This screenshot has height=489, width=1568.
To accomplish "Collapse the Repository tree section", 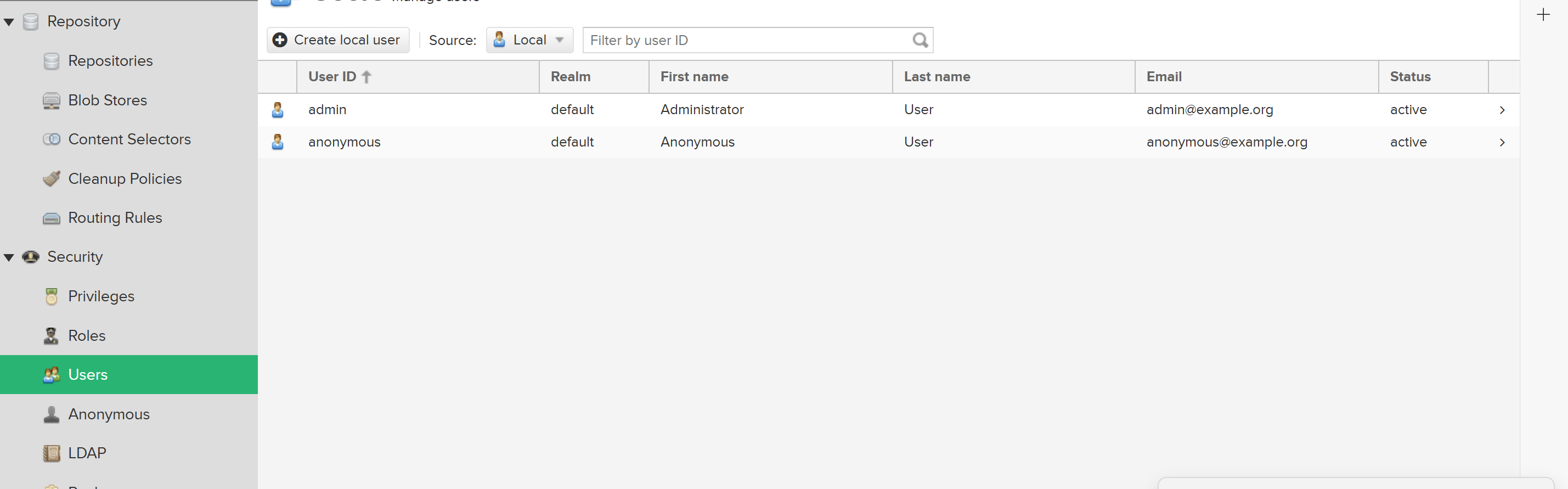I will (9, 23).
